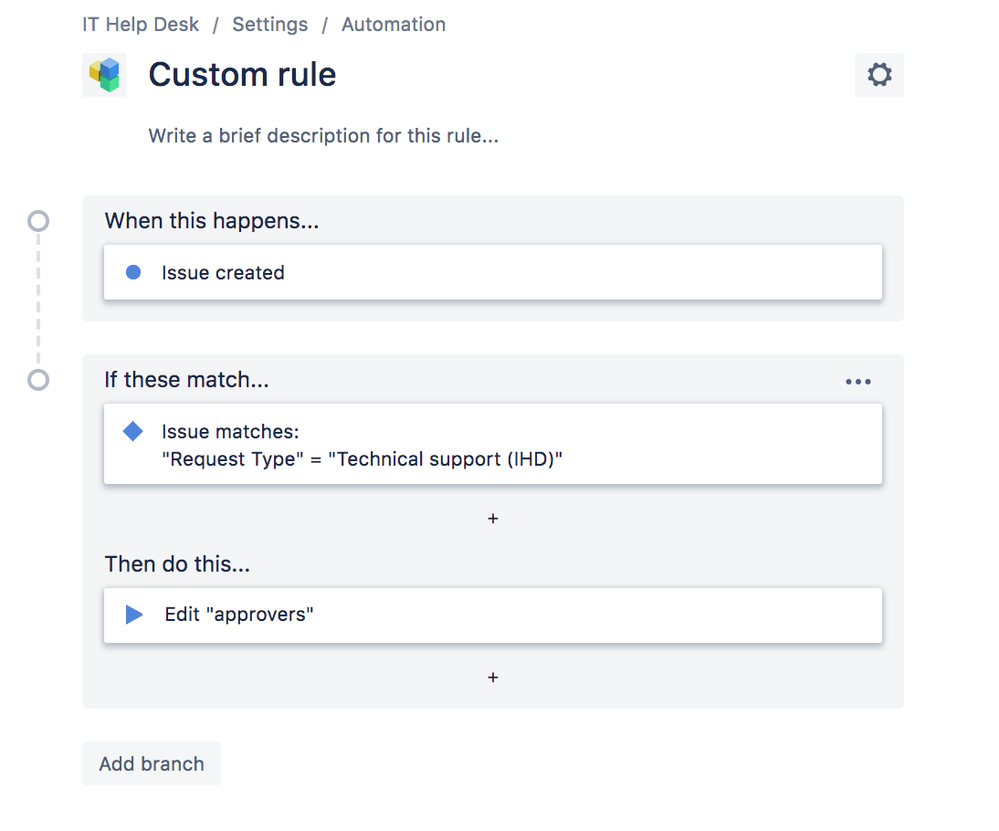Click the 'Add branch' button

point(151,763)
